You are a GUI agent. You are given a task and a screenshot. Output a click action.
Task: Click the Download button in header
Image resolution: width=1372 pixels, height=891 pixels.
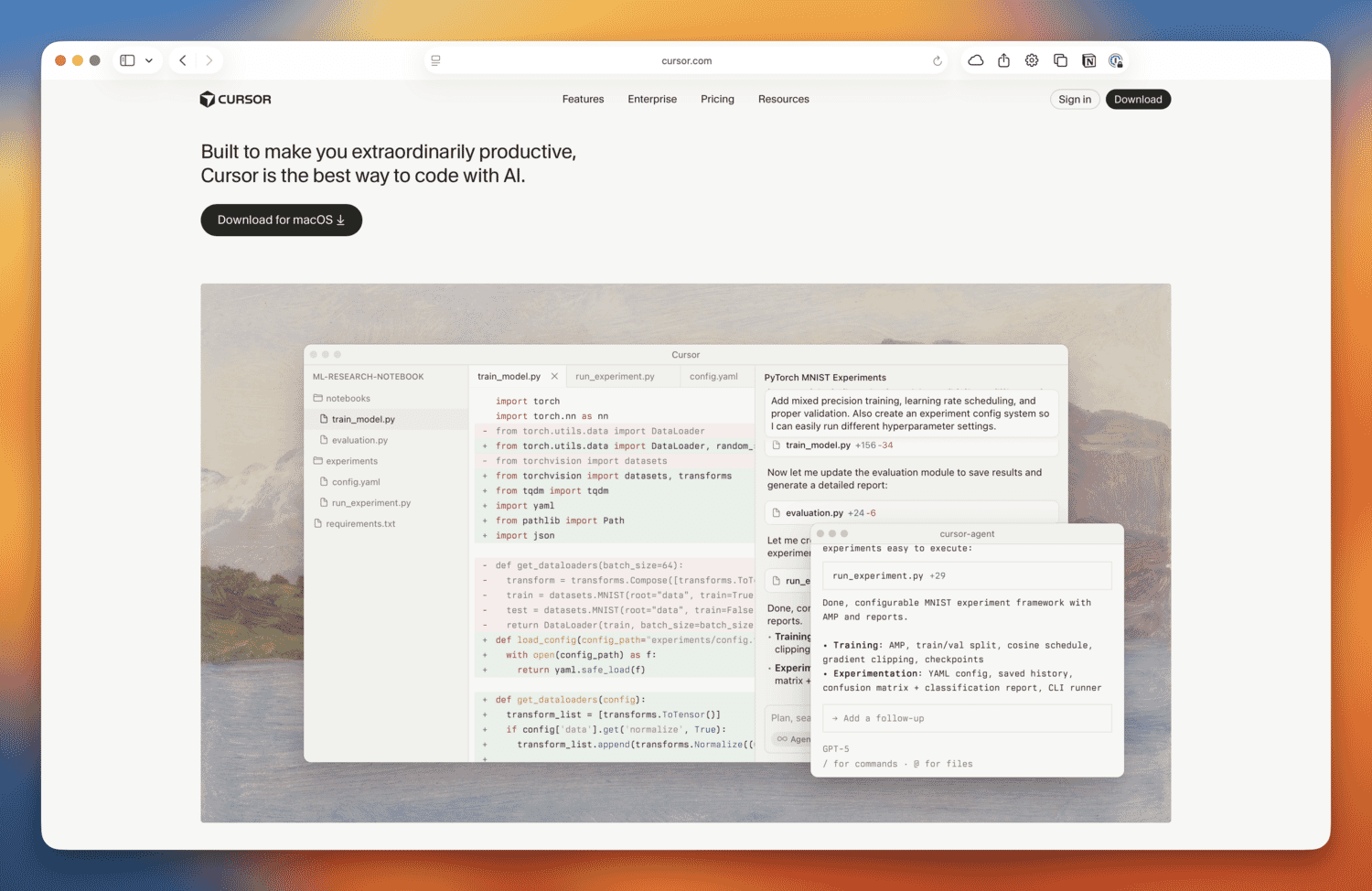1138,99
